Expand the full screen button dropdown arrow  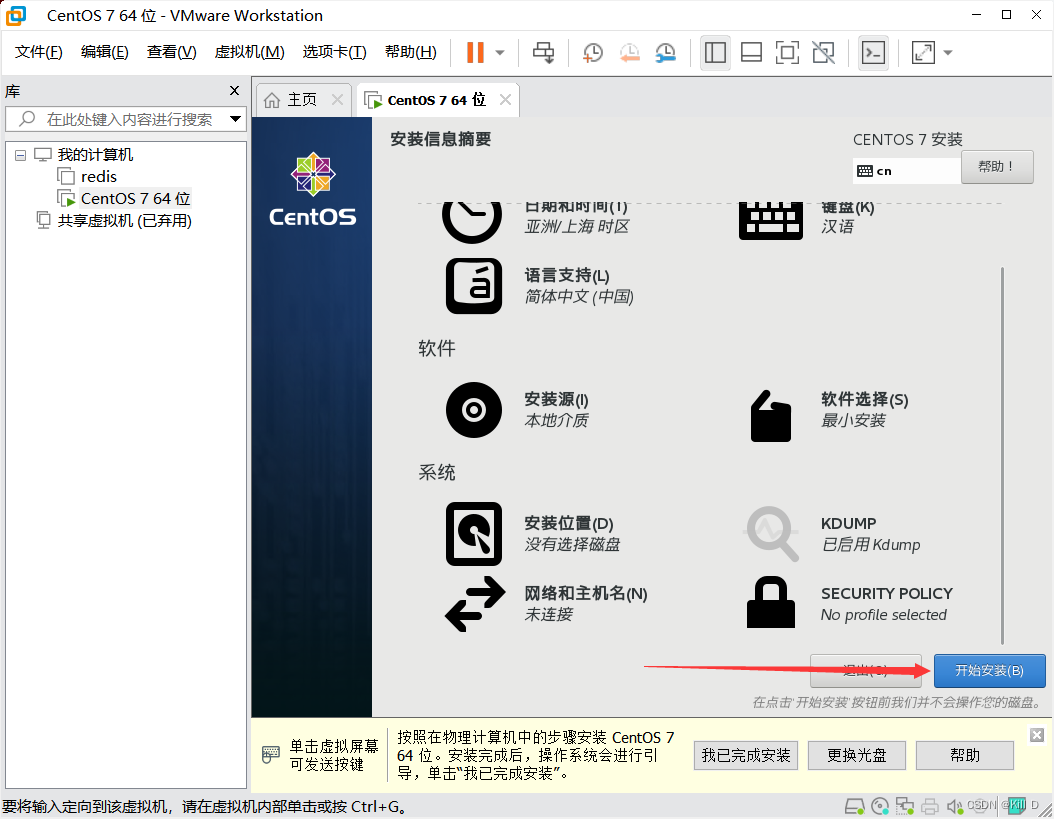(947, 52)
